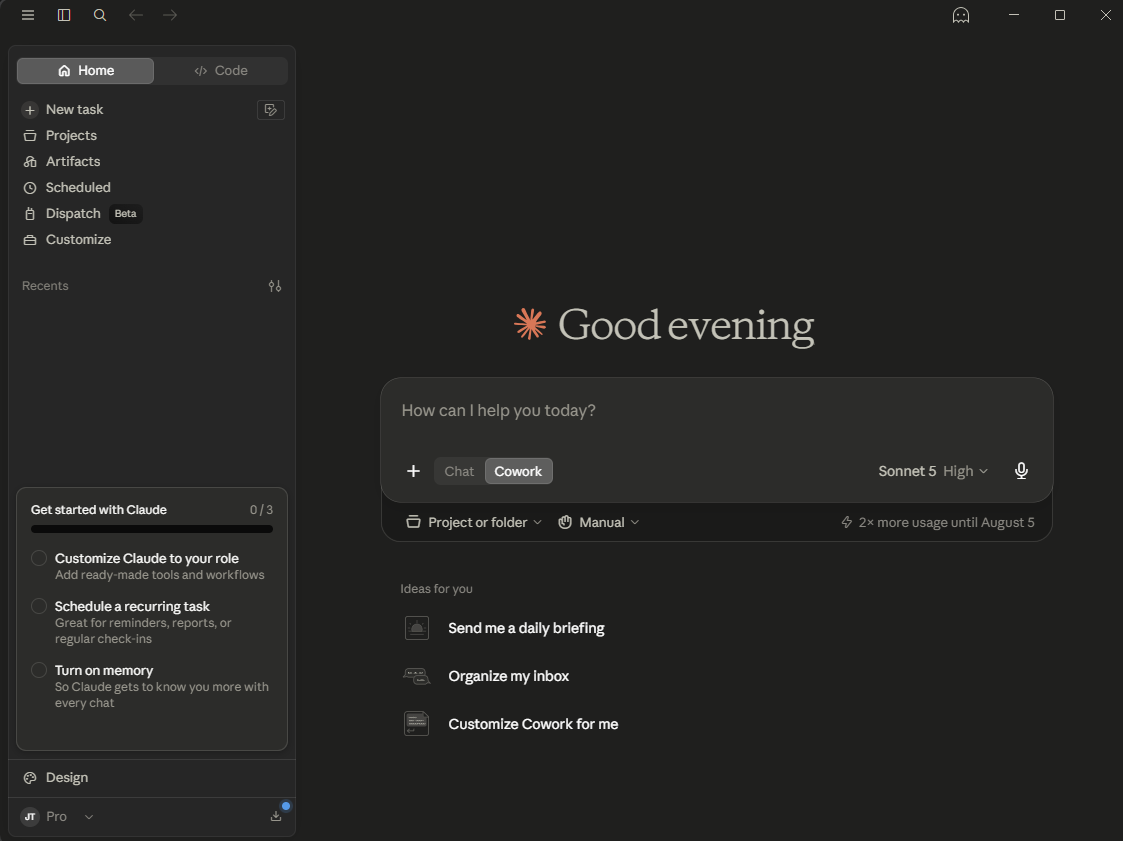This screenshot has width=1123, height=841.
Task: Click the ghost incognito icon
Action: tap(960, 15)
